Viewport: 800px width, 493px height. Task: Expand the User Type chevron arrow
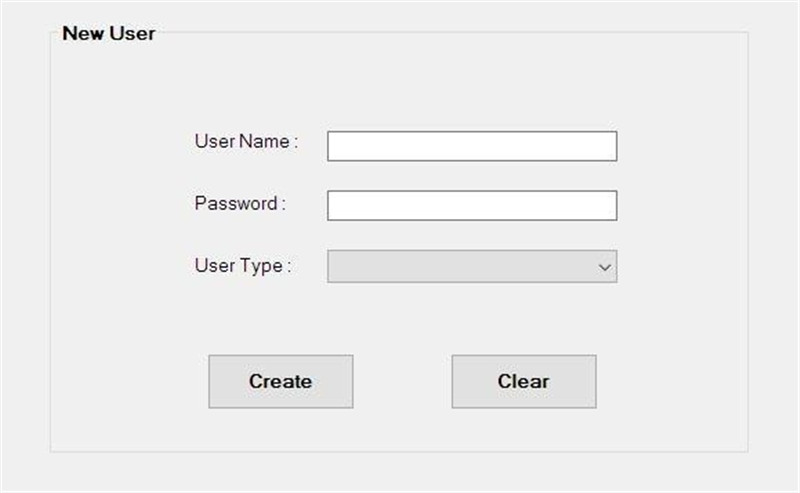tap(605, 267)
